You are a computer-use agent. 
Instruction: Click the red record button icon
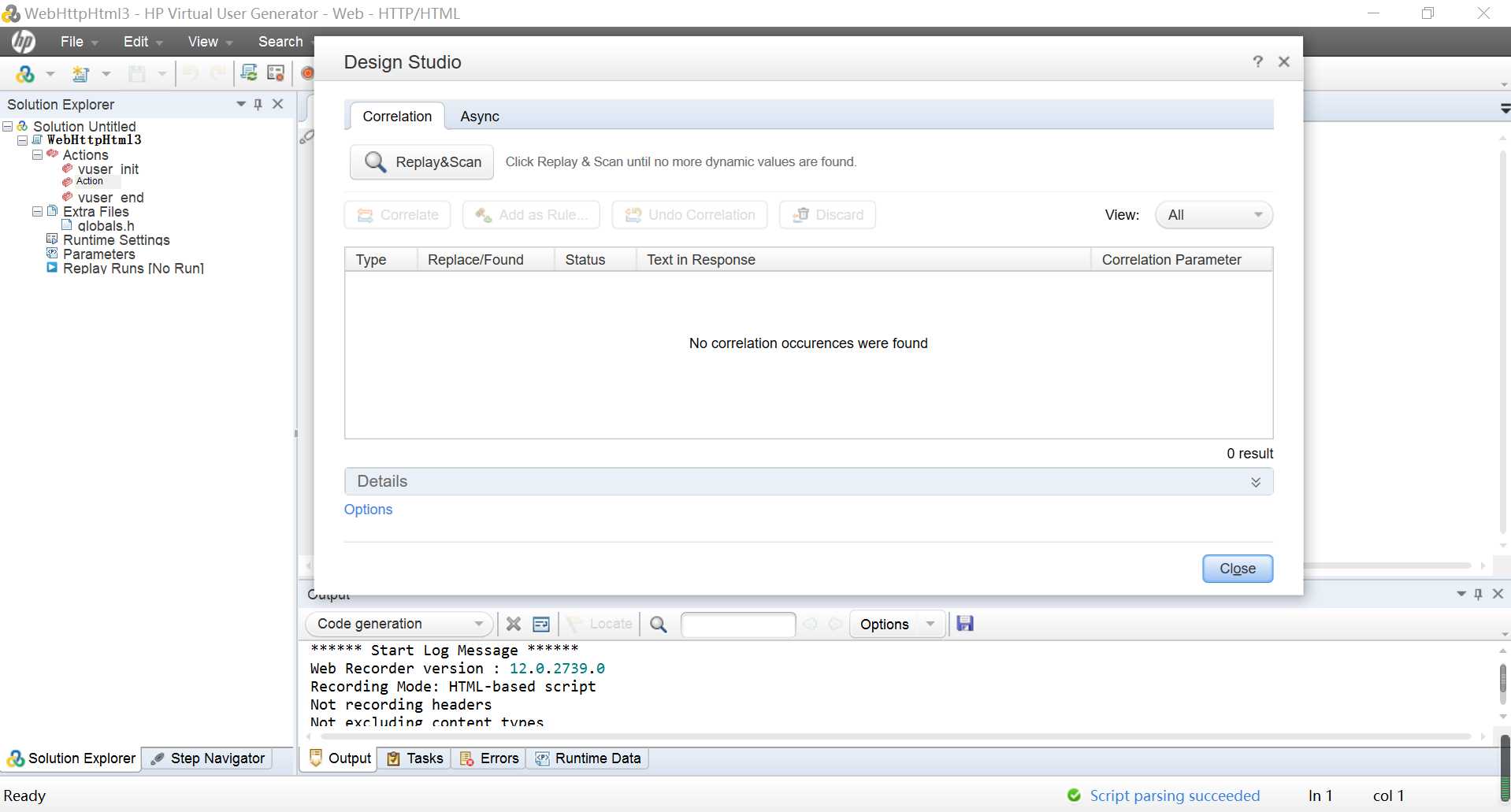pos(307,73)
